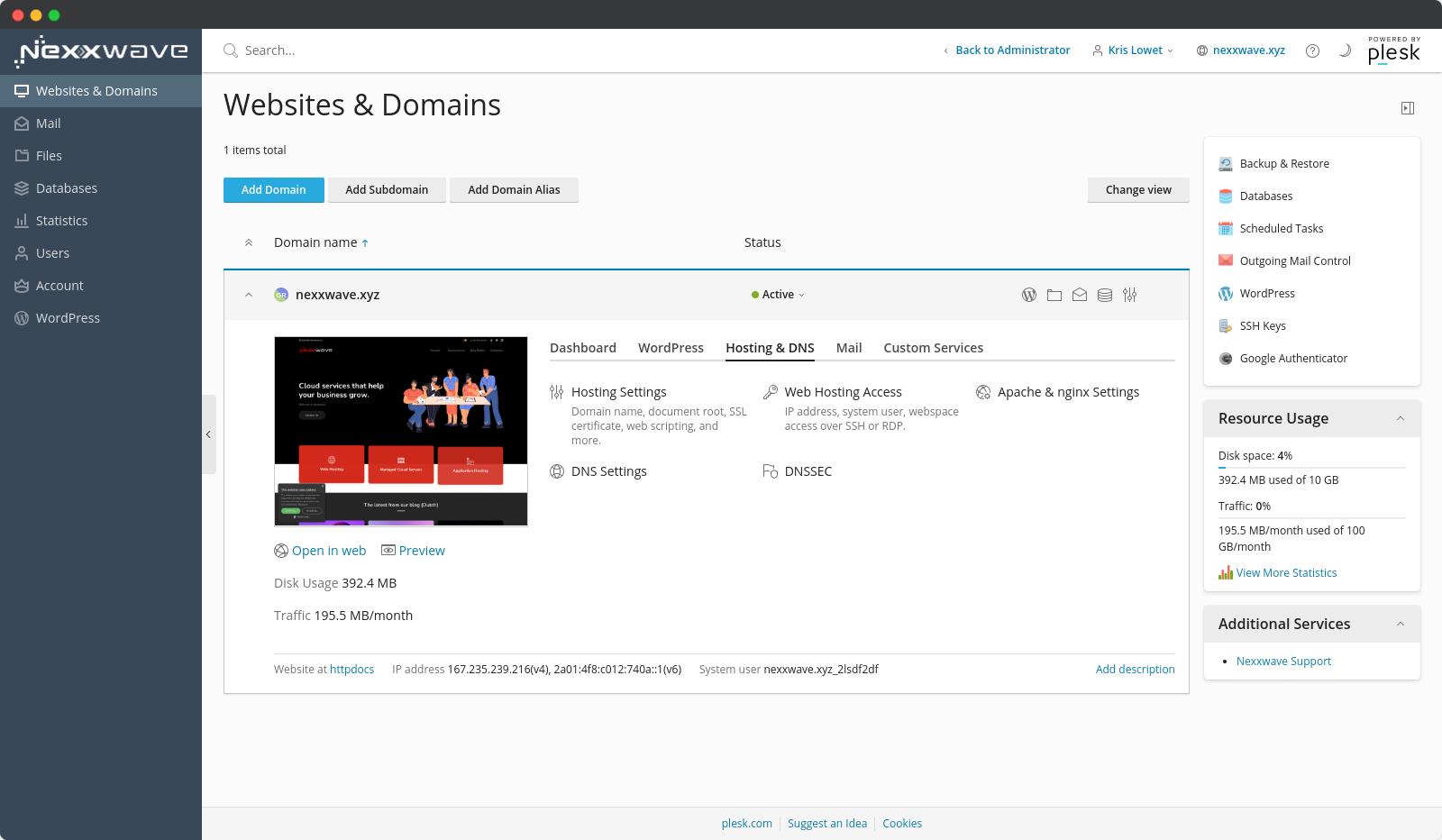The height and width of the screenshot is (840, 1442).
Task: Go to WordPress in left sidebar
Action: [x=101, y=318]
